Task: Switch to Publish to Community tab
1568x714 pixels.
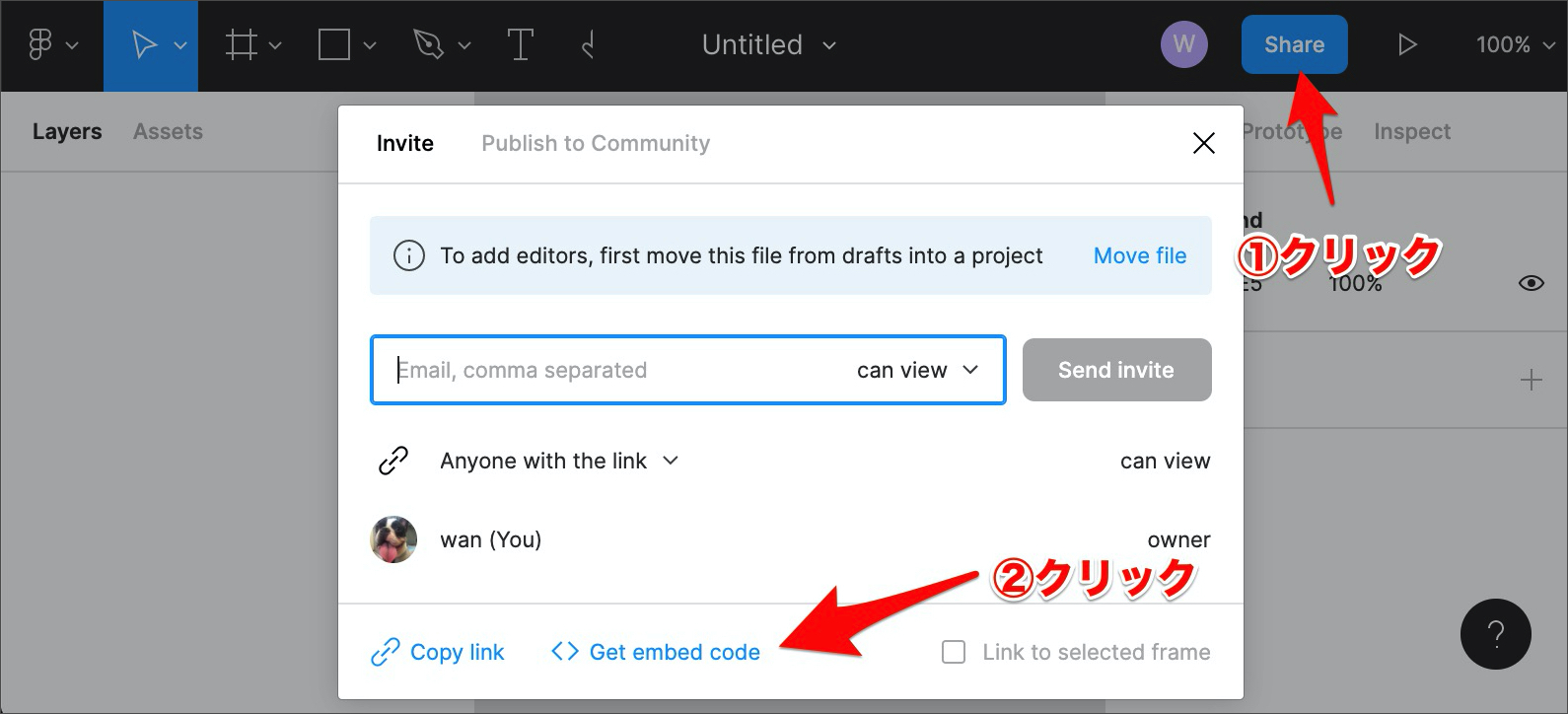Action: tap(595, 144)
